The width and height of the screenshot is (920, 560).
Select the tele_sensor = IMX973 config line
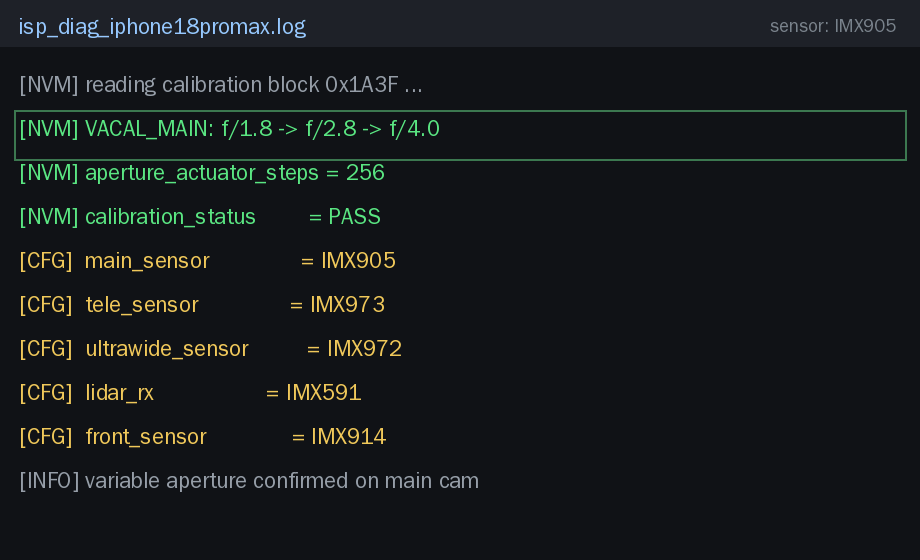(202, 305)
